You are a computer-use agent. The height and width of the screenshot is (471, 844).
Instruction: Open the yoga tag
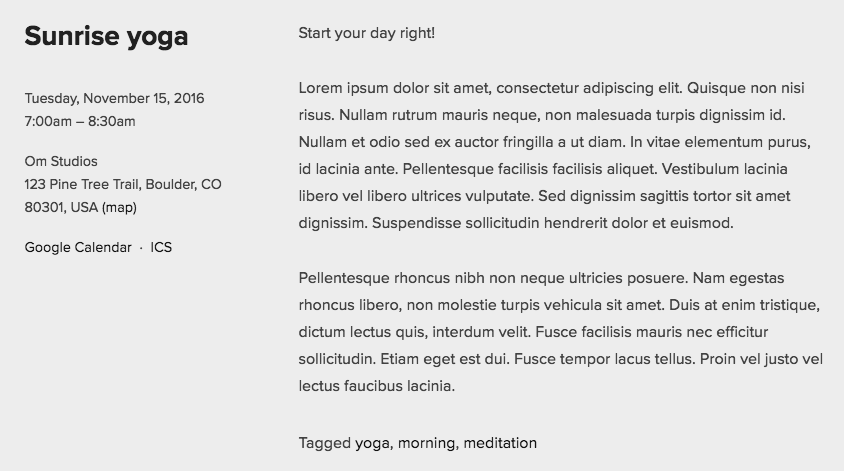click(x=372, y=443)
